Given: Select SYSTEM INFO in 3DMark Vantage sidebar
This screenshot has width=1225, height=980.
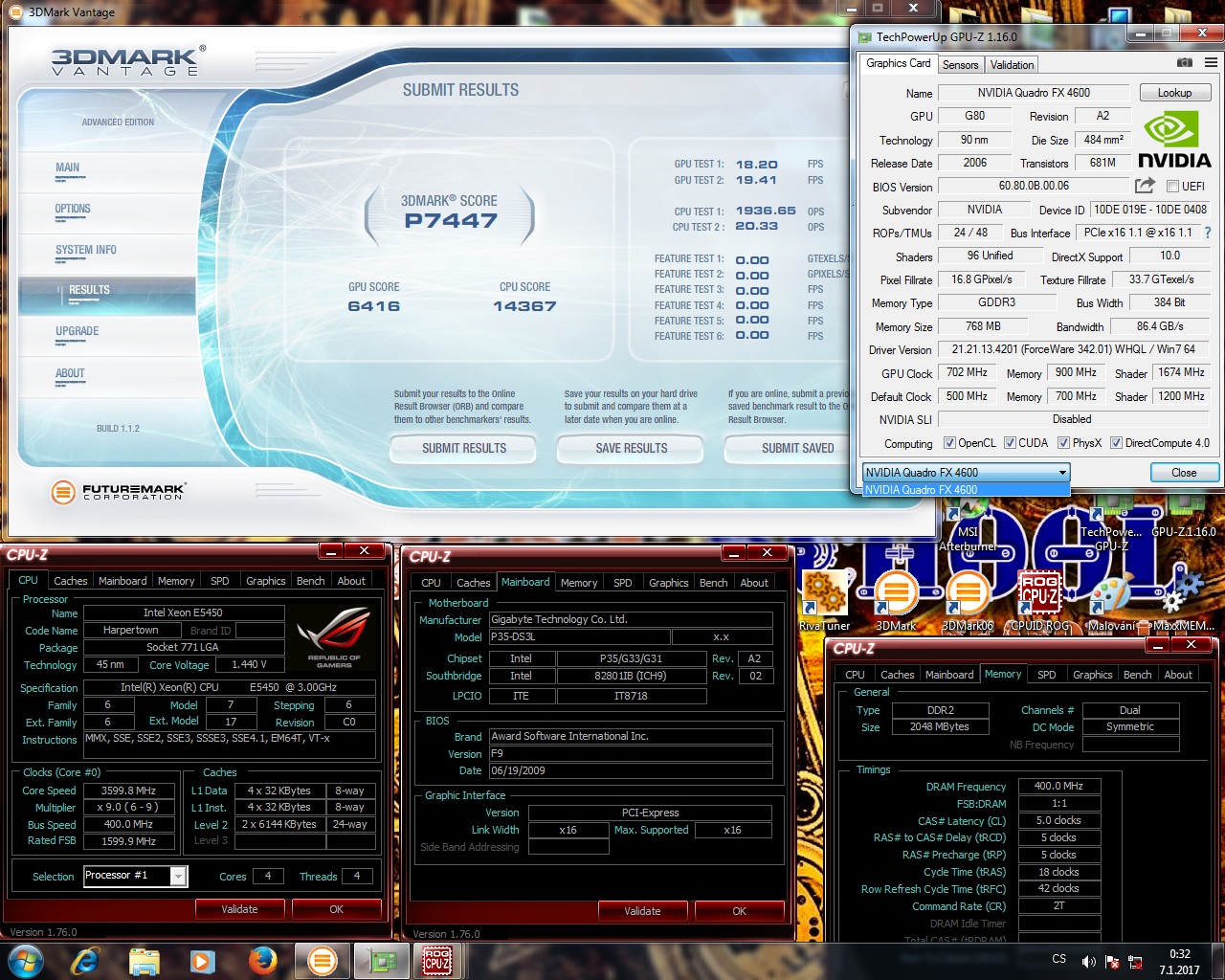Looking at the screenshot, I should (x=86, y=250).
